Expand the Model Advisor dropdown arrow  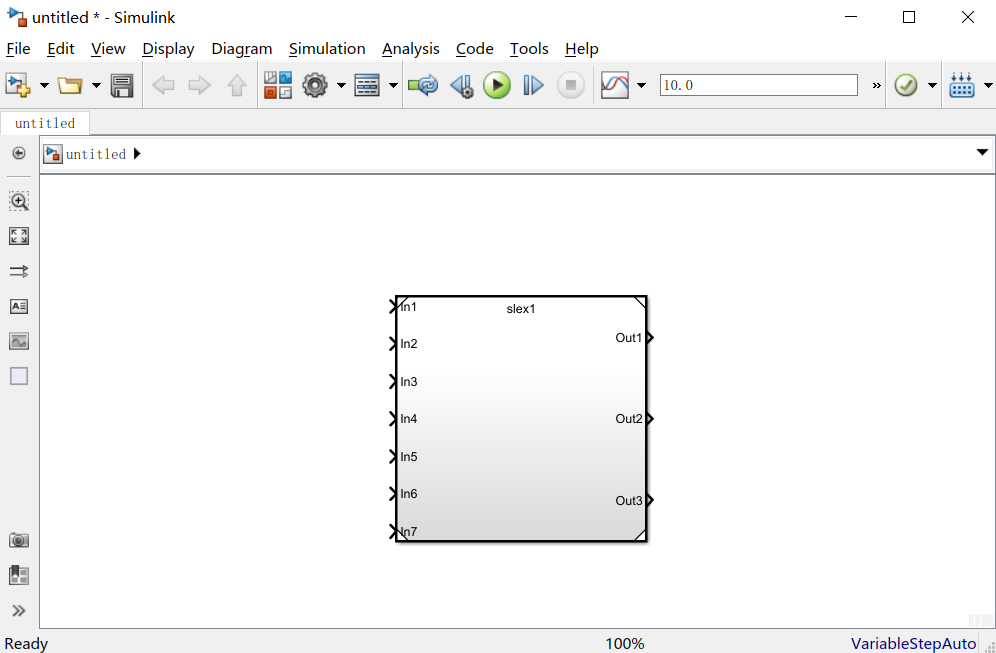click(932, 85)
